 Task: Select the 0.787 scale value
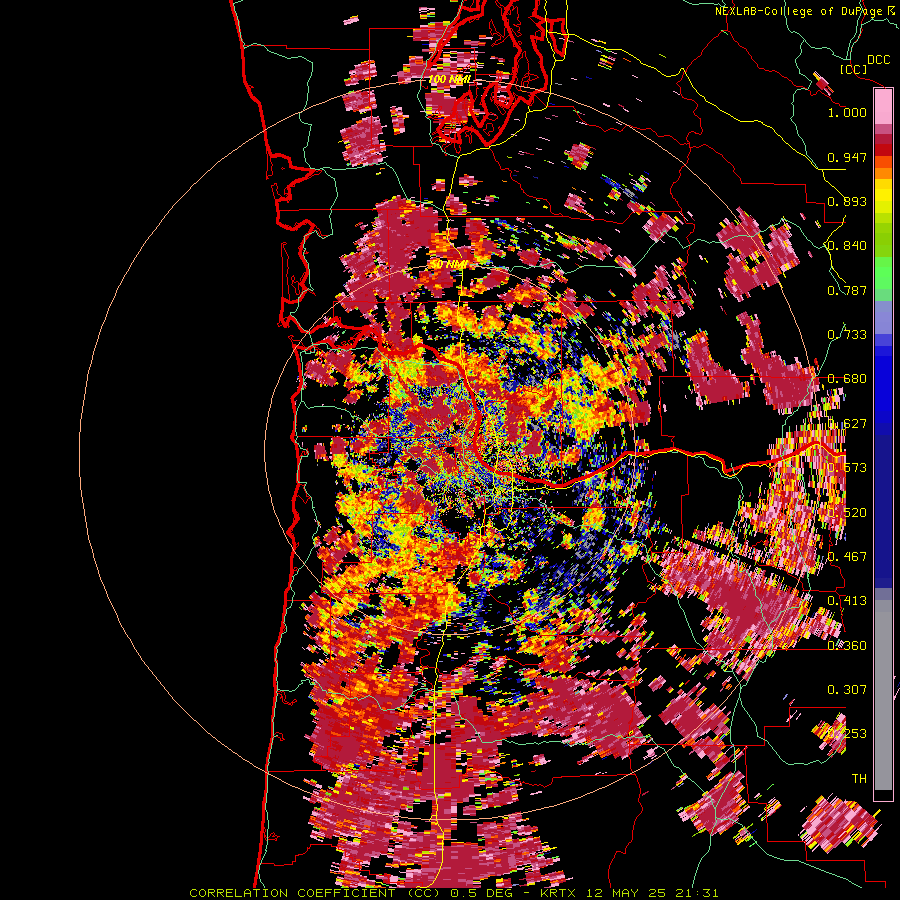(x=847, y=290)
